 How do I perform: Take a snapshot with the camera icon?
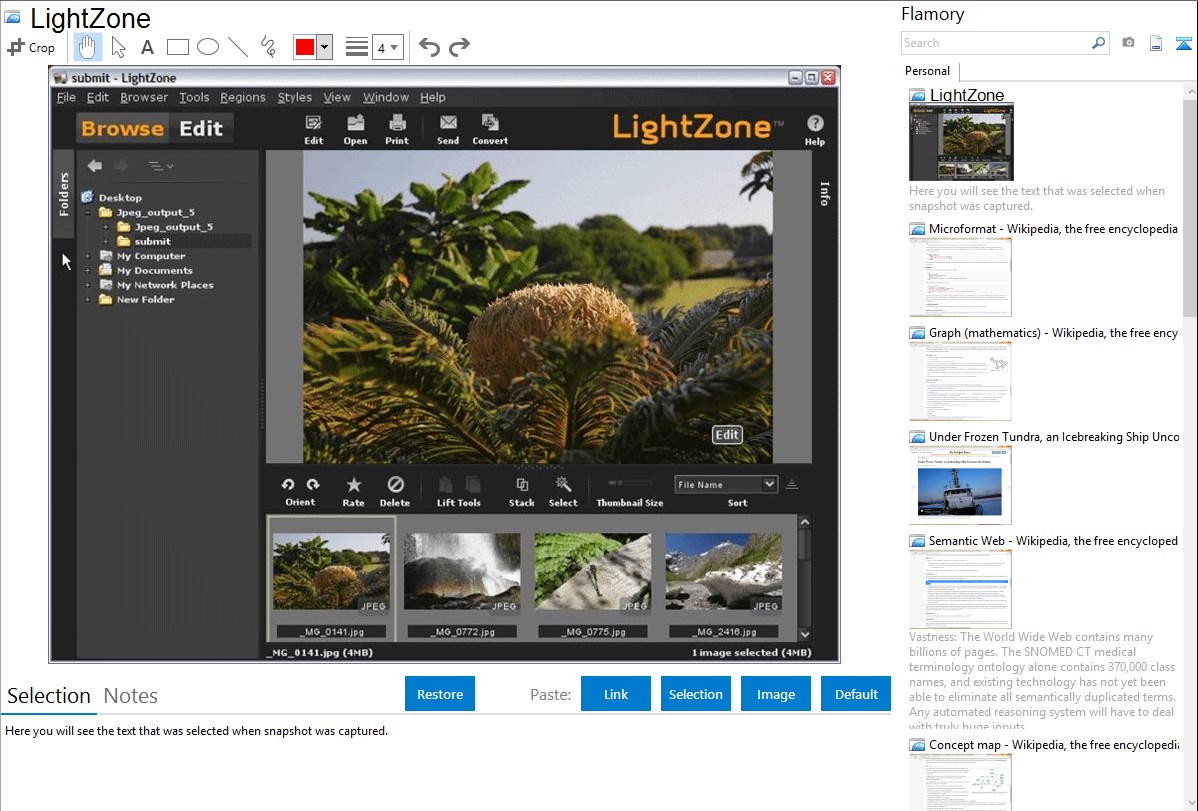[1128, 43]
